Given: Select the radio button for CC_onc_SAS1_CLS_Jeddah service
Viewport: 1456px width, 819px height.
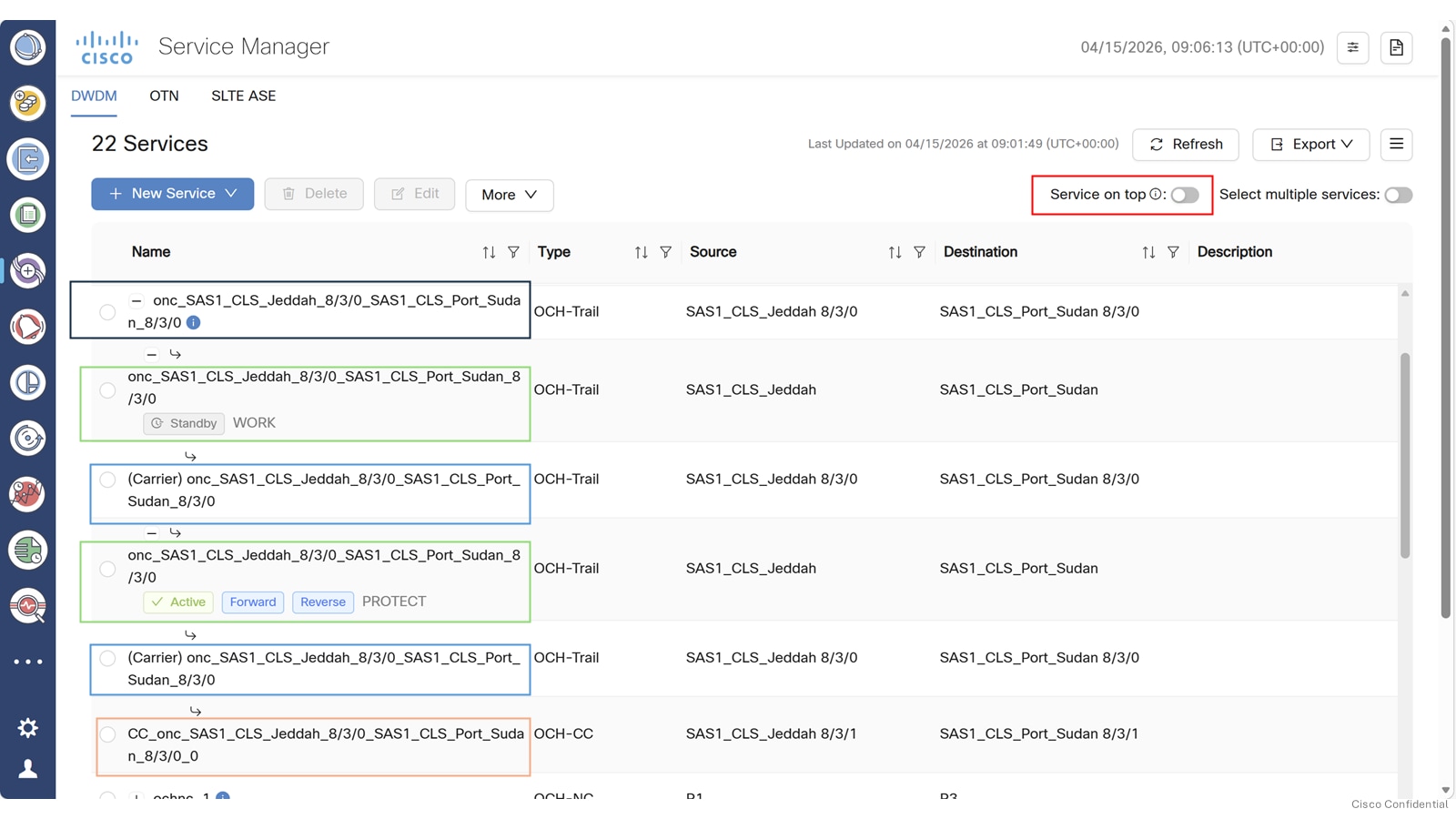Looking at the screenshot, I should 107,733.
